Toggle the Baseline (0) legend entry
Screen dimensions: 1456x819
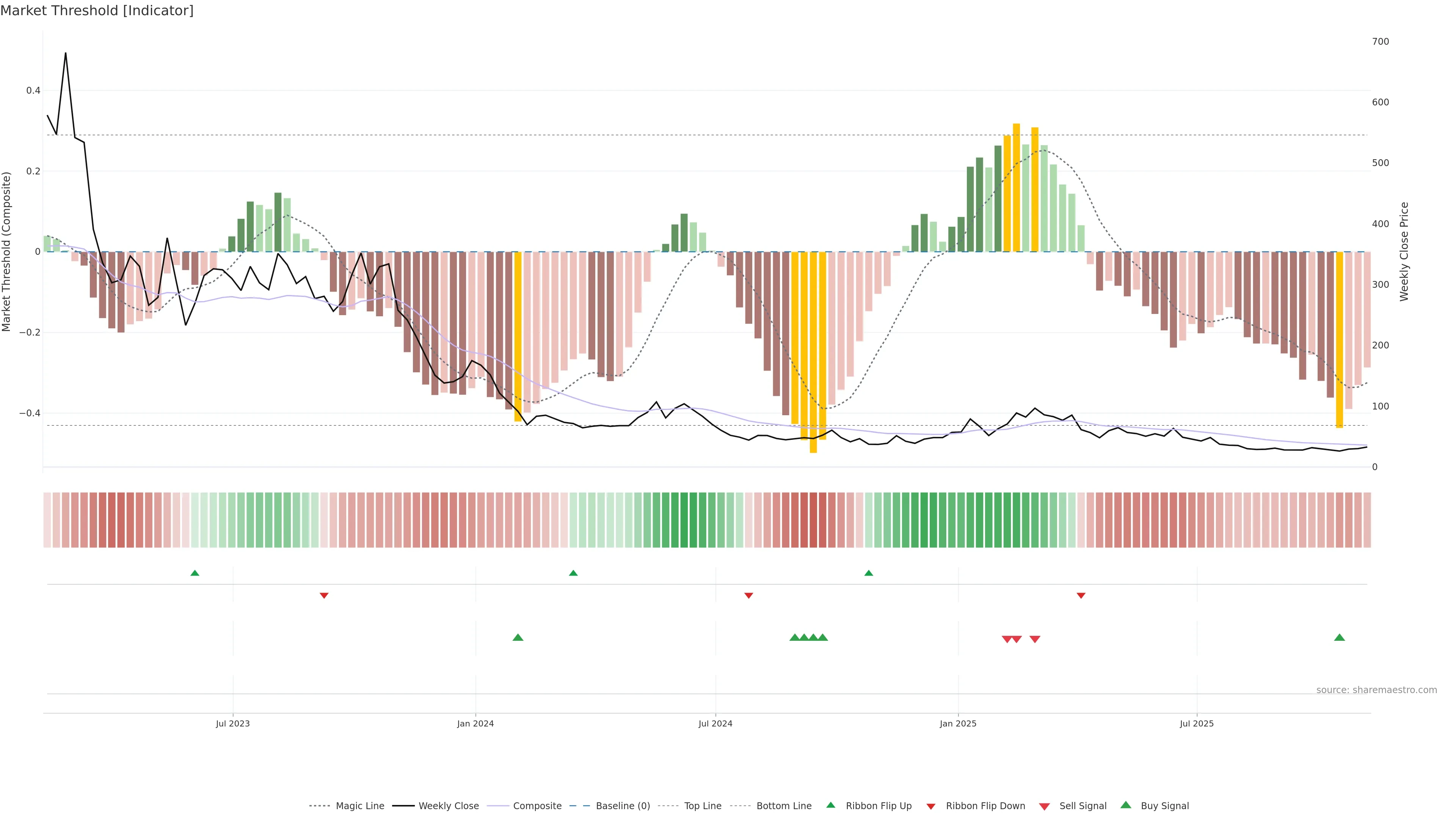pyautogui.click(x=622, y=806)
